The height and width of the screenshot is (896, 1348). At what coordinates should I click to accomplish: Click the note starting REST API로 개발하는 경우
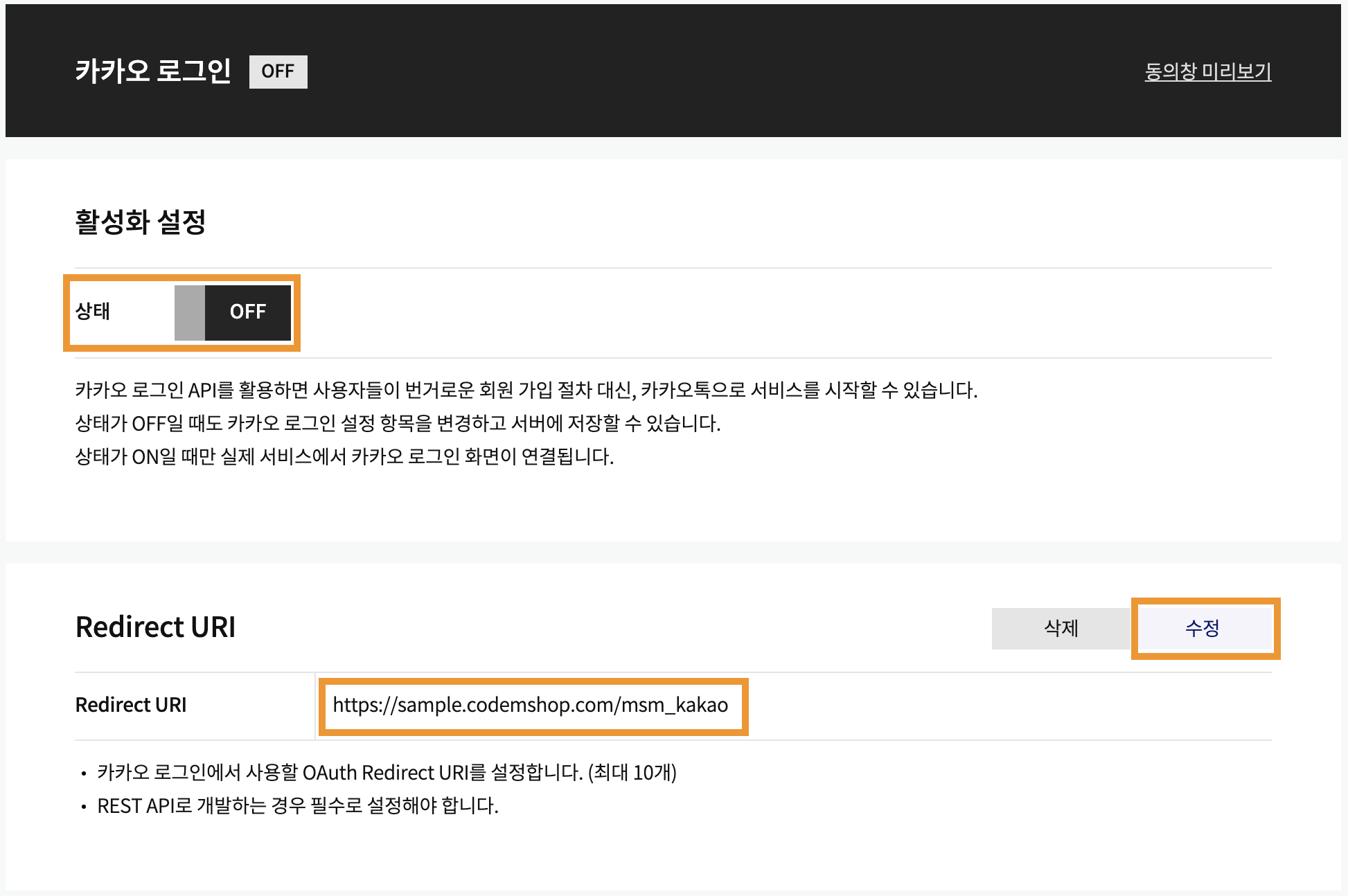298,806
